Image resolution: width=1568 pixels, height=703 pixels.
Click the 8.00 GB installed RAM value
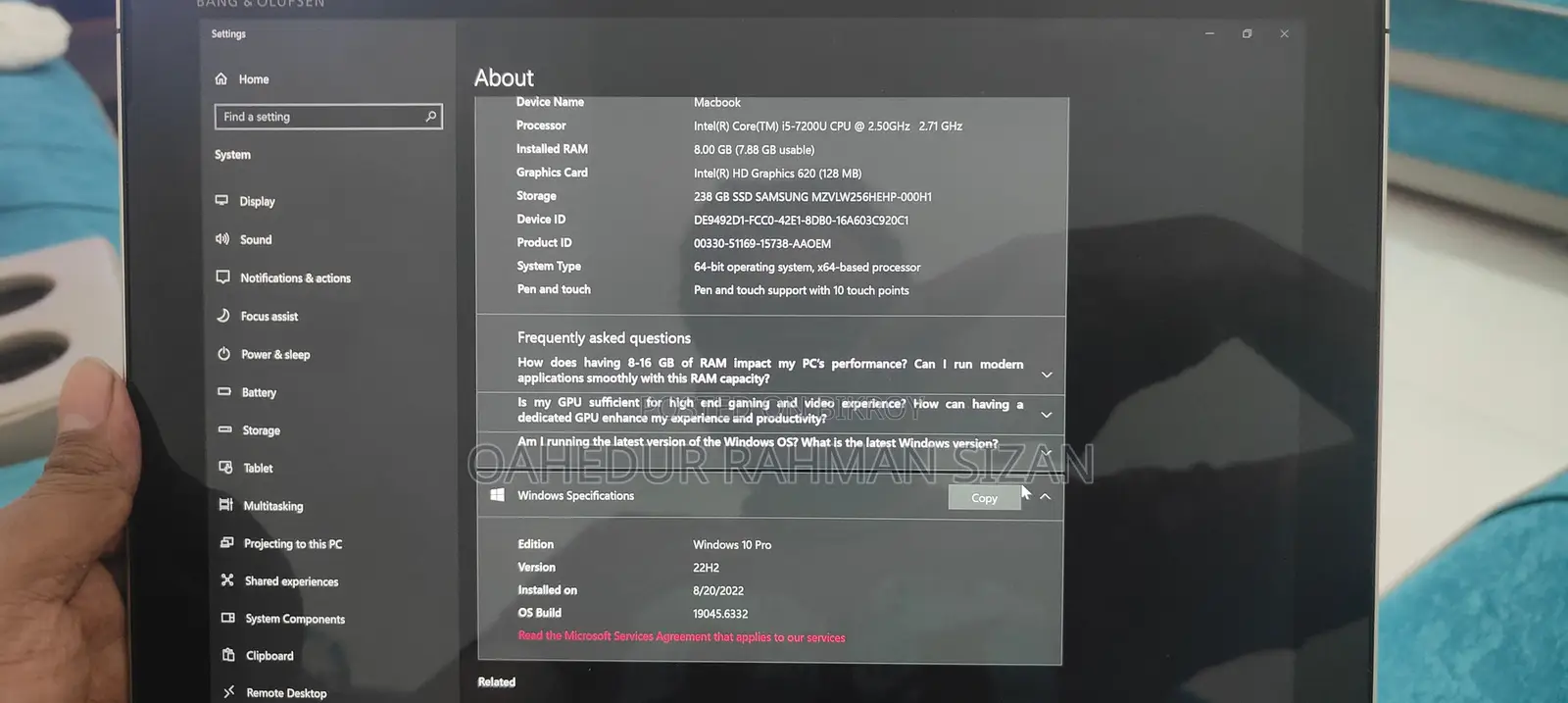(754, 150)
